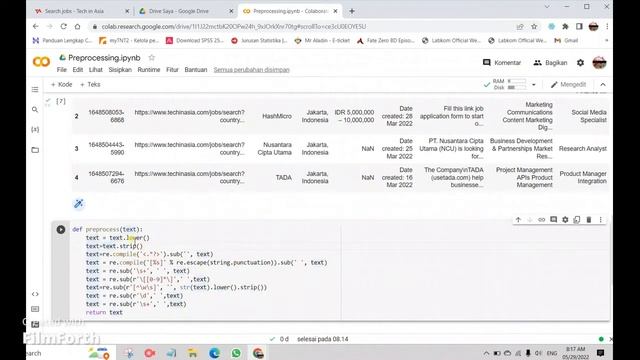Open the table of contents sidebar
This screenshot has width=640, height=360.
click(x=35, y=89)
